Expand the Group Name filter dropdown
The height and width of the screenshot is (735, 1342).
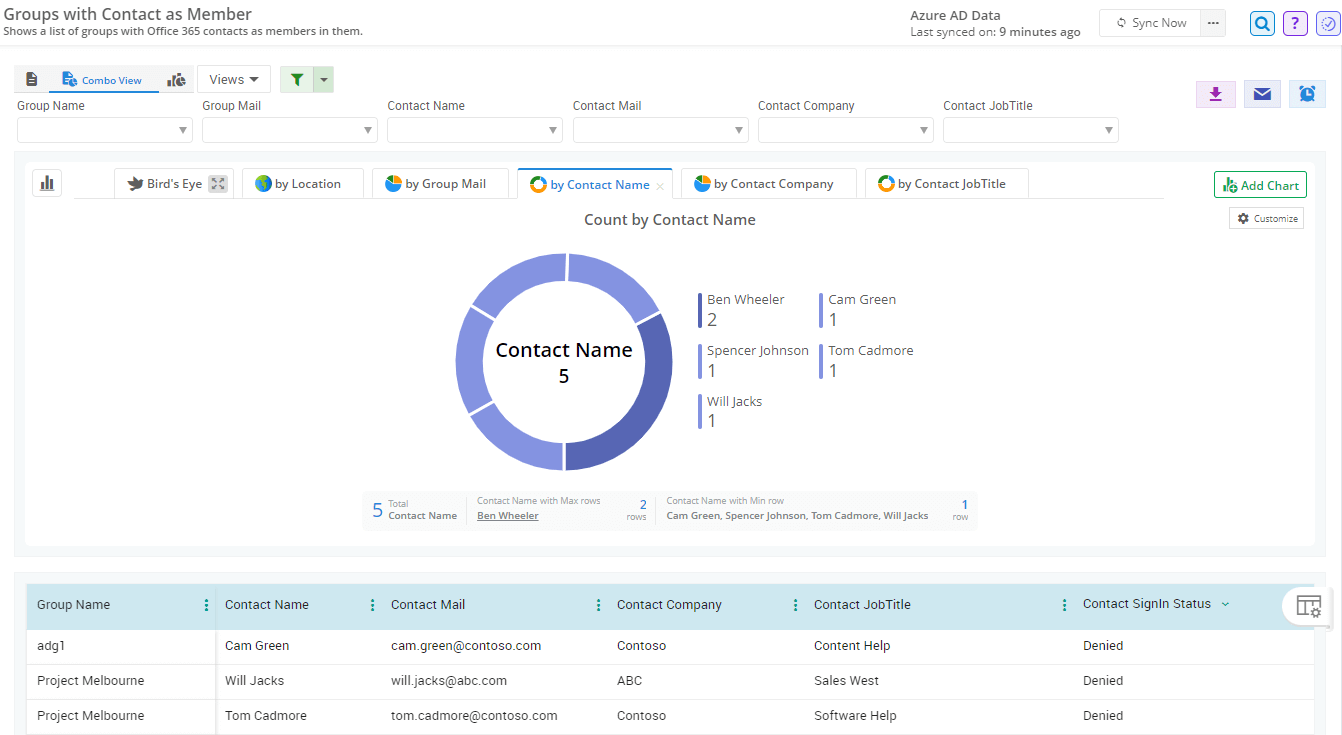click(184, 130)
